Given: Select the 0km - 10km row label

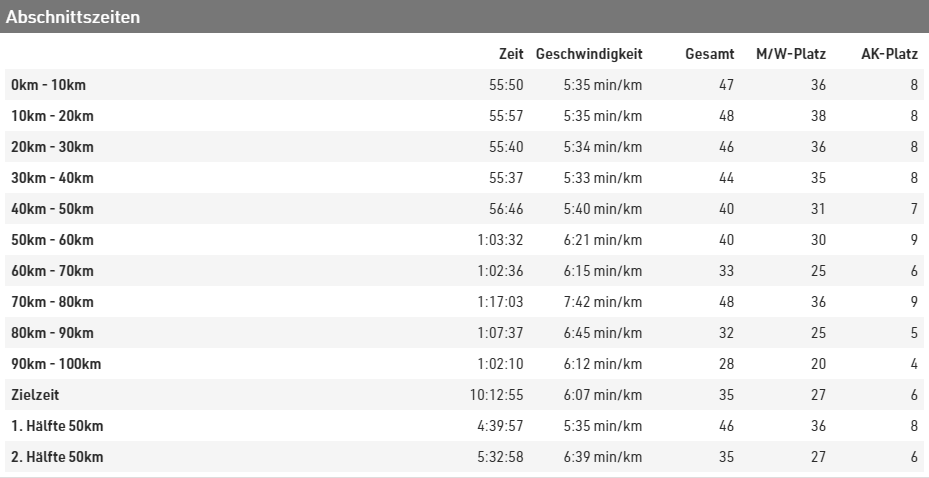Looking at the screenshot, I should [48, 85].
